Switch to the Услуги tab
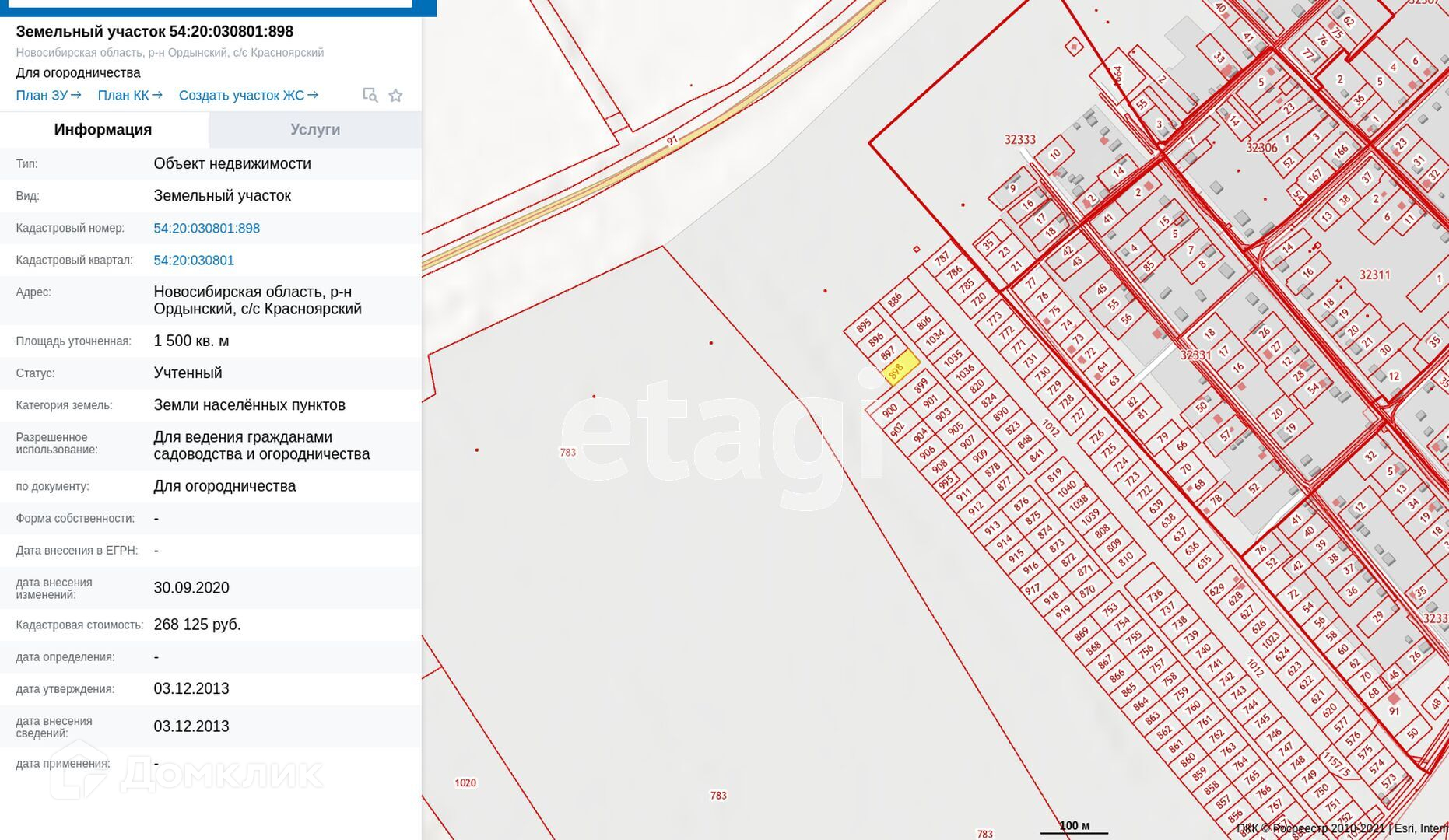Viewport: 1449px width, 840px height. coord(315,130)
